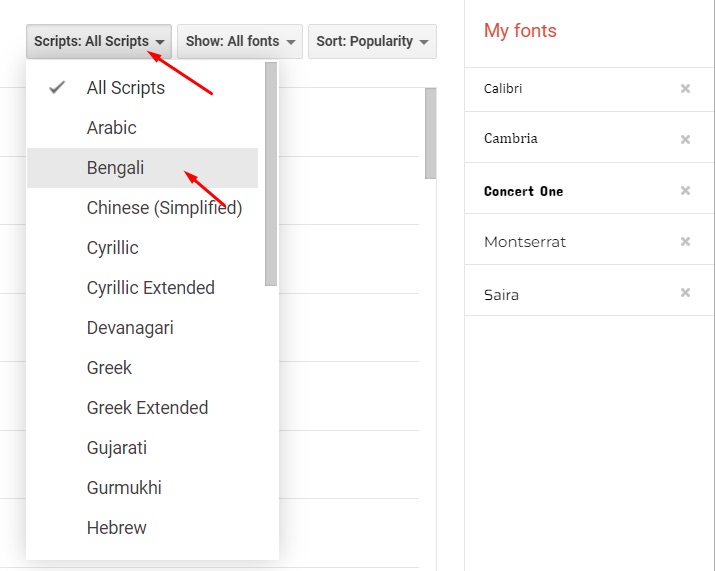The width and height of the screenshot is (715, 571).
Task: Select Calibri in My fonts
Action: [503, 88]
